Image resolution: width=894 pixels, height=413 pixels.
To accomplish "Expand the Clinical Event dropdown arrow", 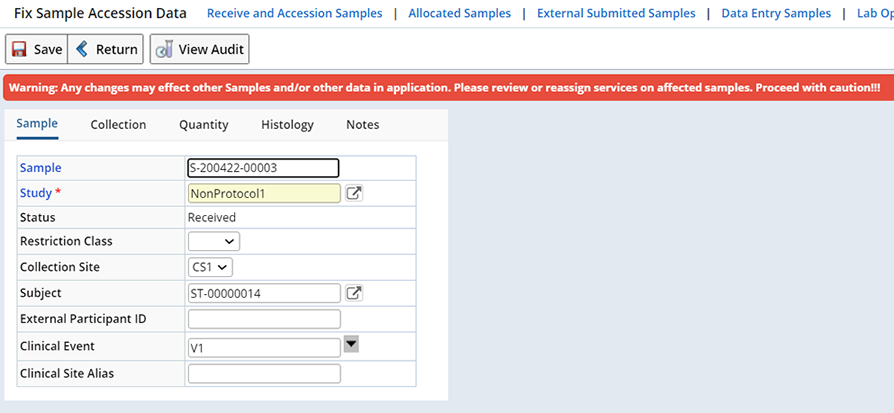I will (x=351, y=344).
